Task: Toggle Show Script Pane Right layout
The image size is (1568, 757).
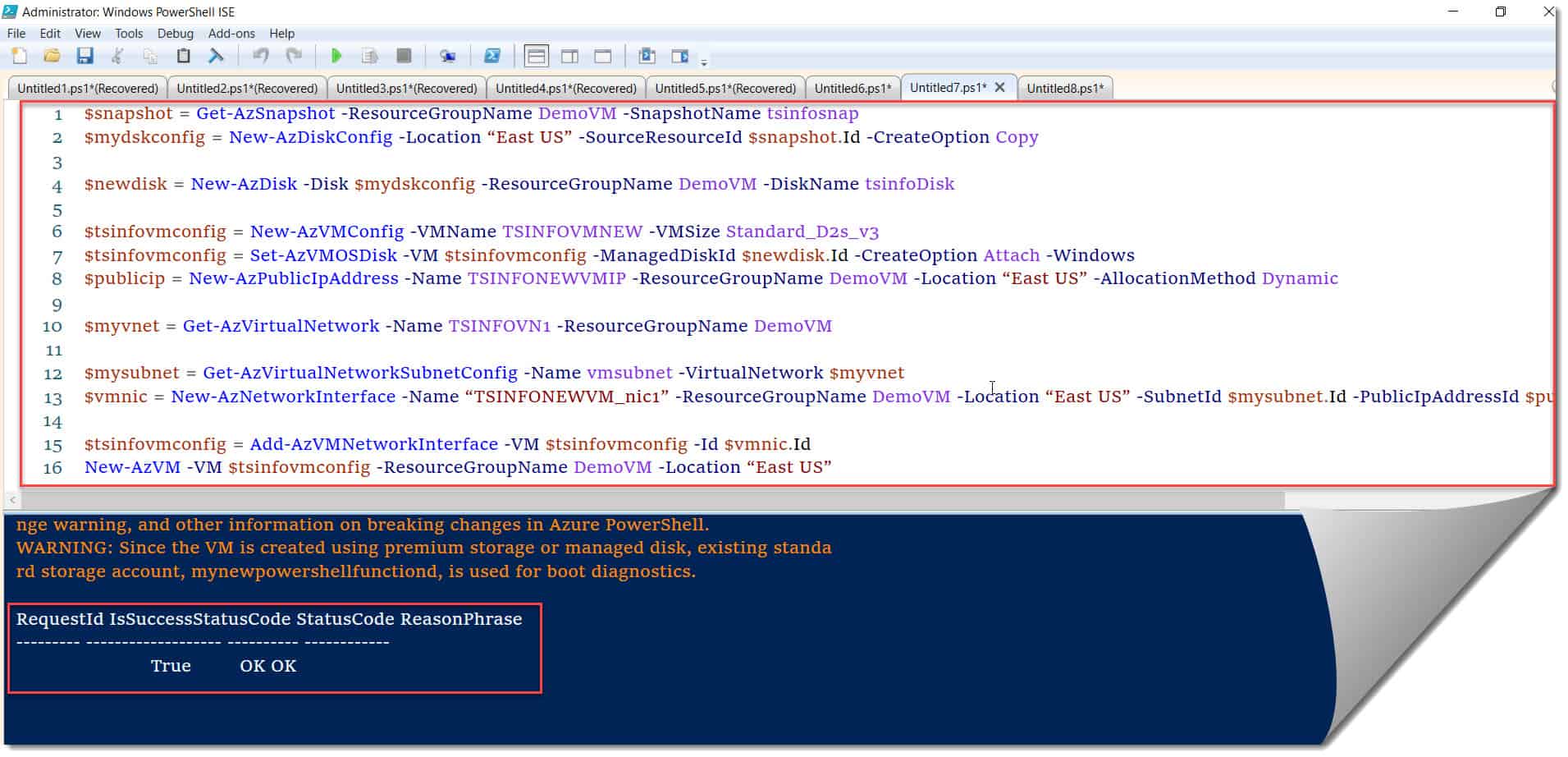Action: tap(569, 56)
